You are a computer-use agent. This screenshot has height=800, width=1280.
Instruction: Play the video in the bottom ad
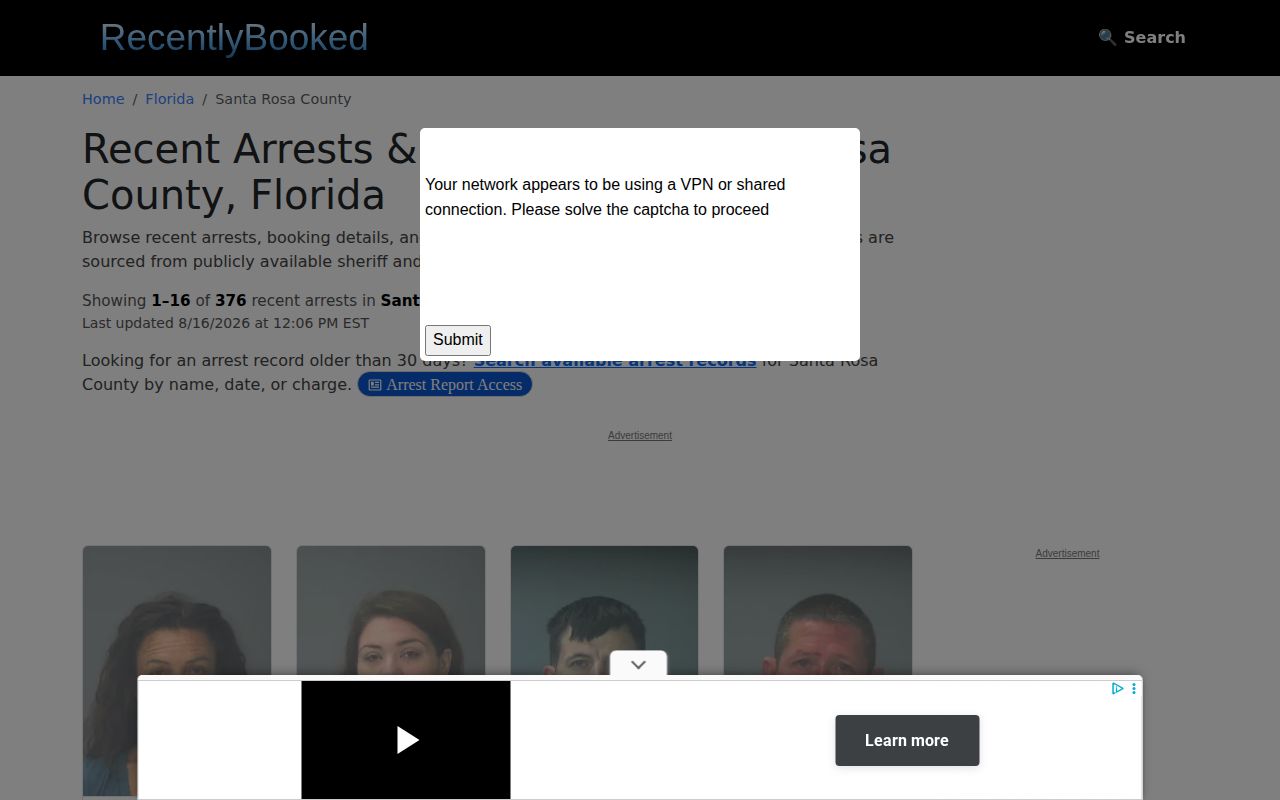tap(406, 740)
